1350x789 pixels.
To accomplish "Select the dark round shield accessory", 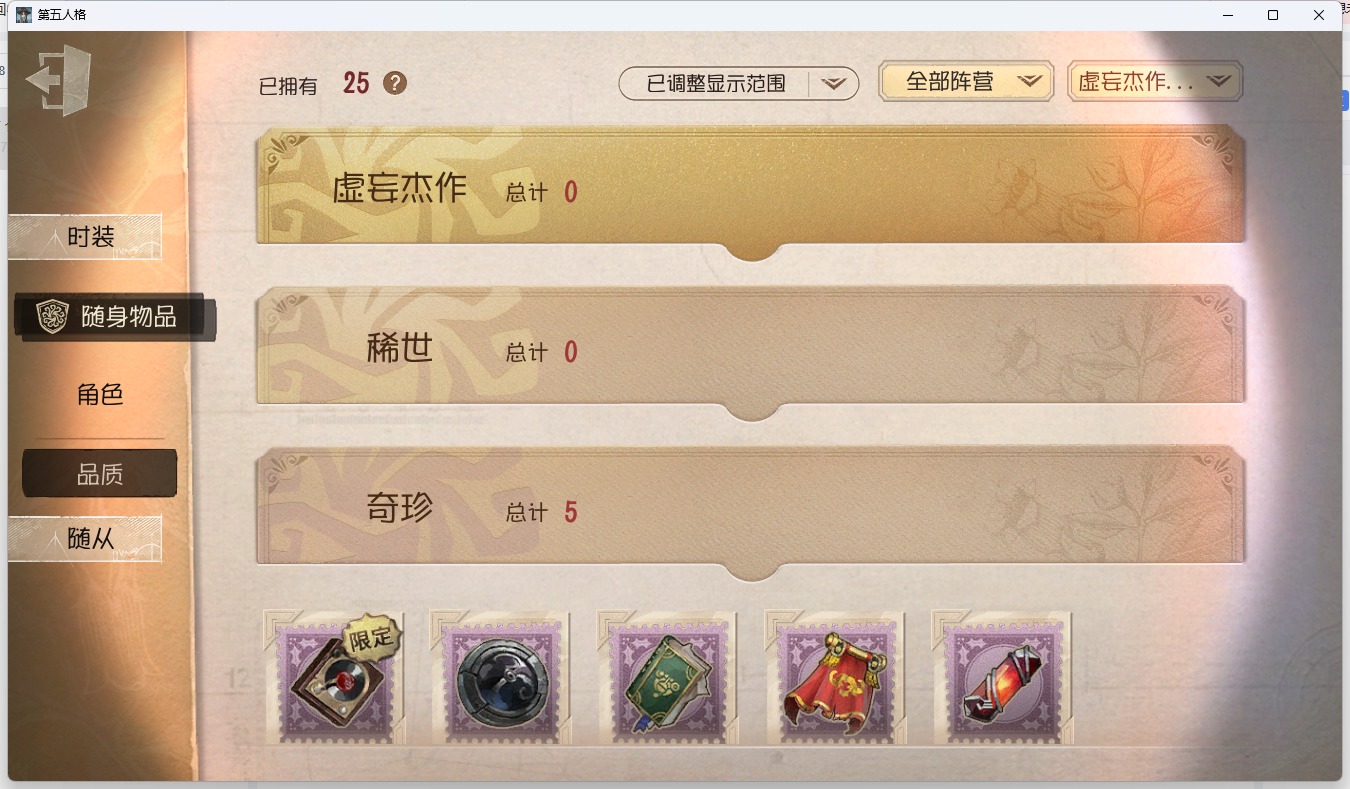I will [x=502, y=679].
